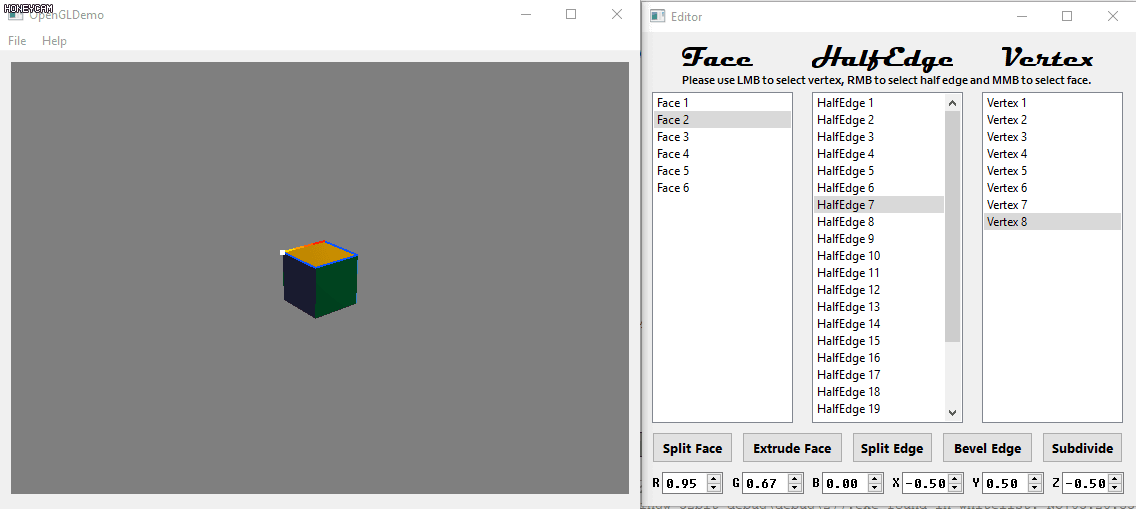Select HalfEdge 17 in the list

click(879, 375)
